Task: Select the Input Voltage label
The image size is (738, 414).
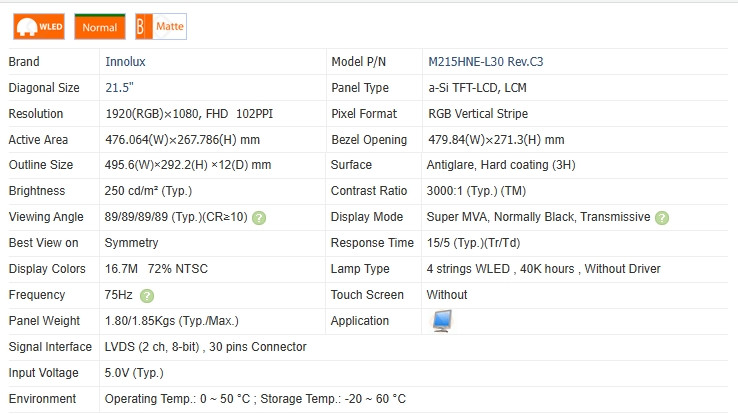Action: 44,373
